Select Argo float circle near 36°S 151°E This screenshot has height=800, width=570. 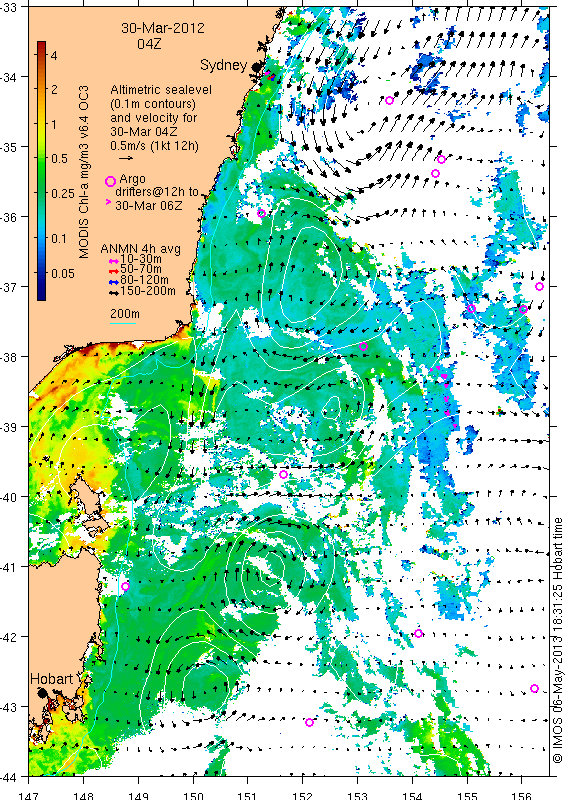tap(261, 213)
